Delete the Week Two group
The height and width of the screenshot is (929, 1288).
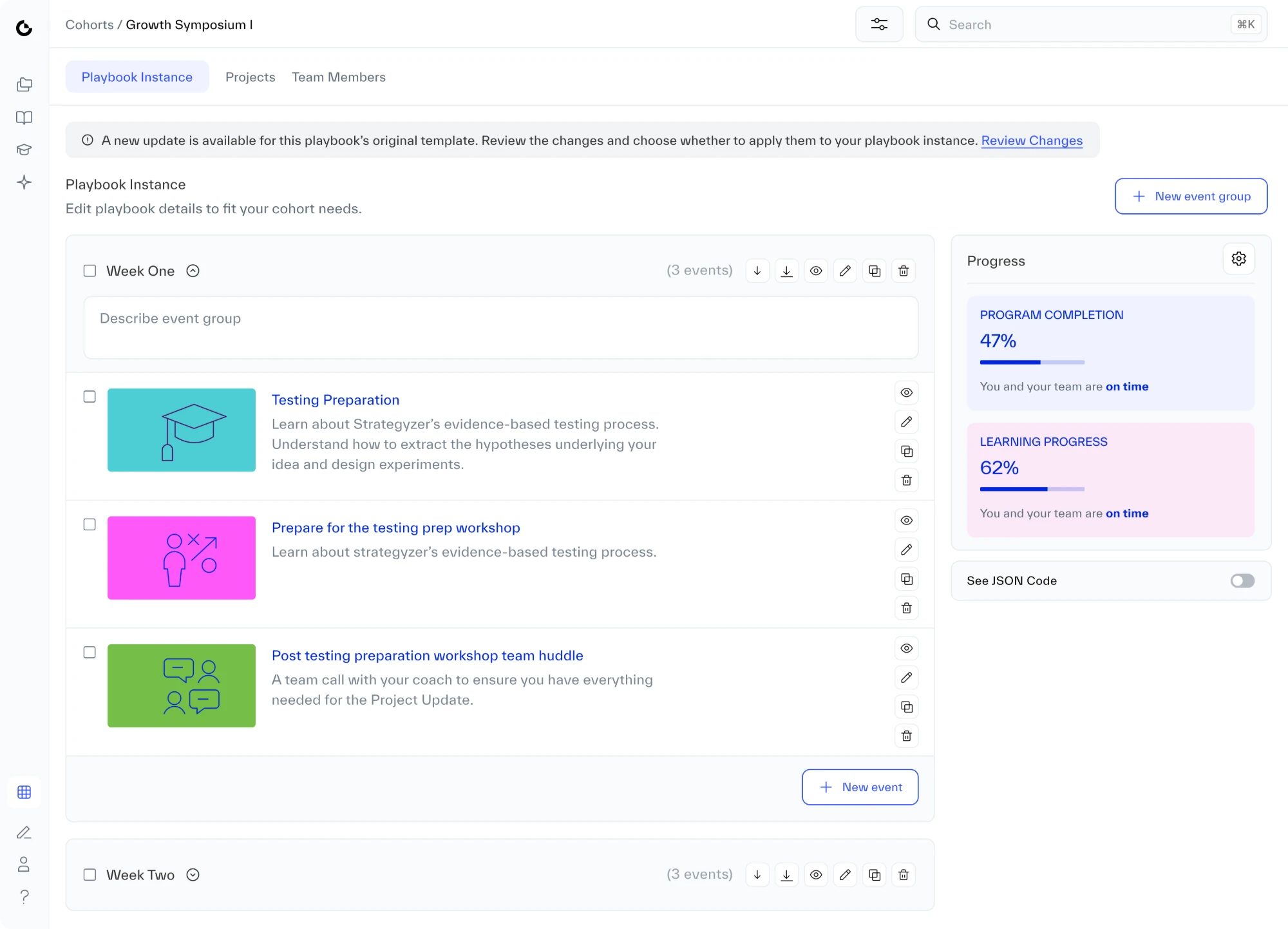tap(904, 874)
